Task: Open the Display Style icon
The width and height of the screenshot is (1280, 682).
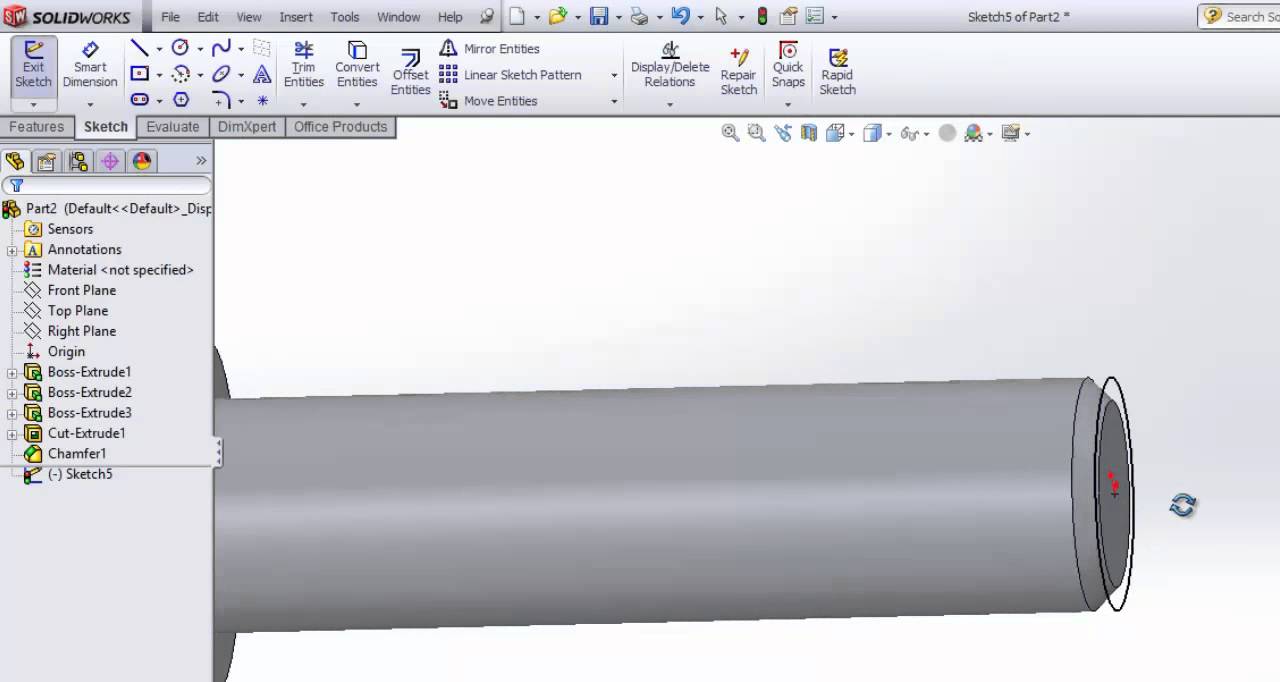Action: [x=872, y=133]
